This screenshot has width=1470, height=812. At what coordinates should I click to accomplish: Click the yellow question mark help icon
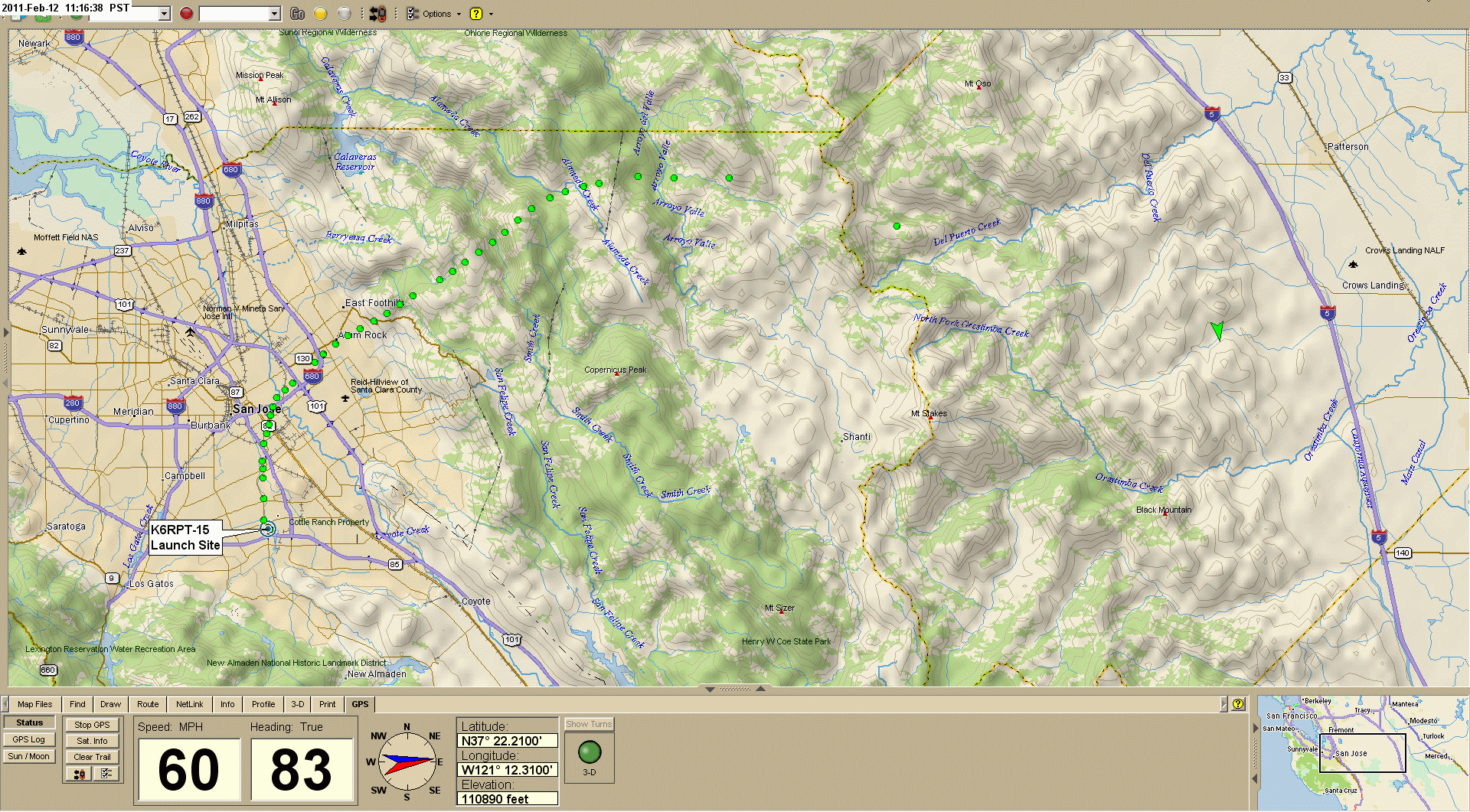click(x=476, y=13)
